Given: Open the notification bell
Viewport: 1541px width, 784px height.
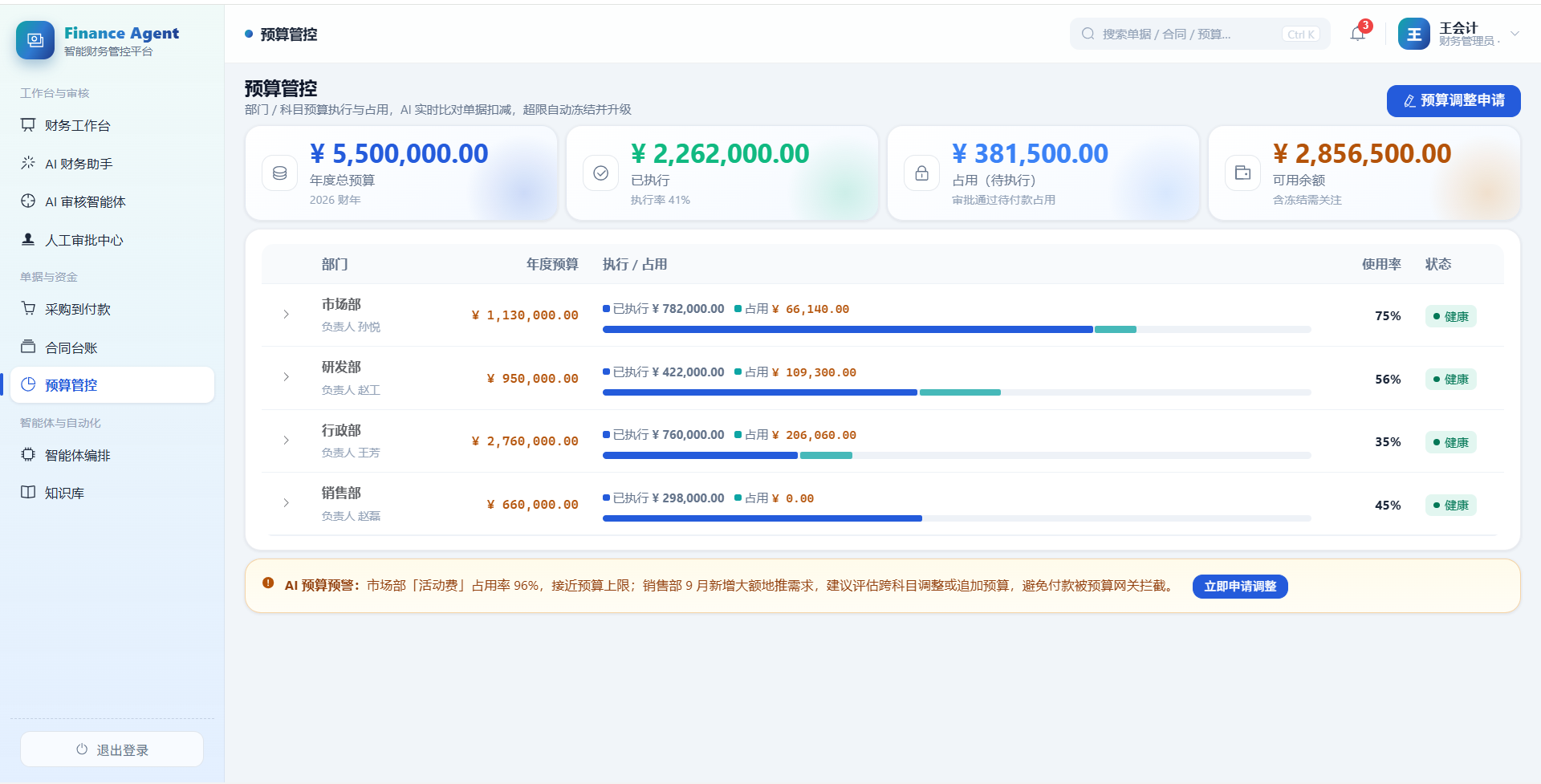Looking at the screenshot, I should pos(1358,34).
